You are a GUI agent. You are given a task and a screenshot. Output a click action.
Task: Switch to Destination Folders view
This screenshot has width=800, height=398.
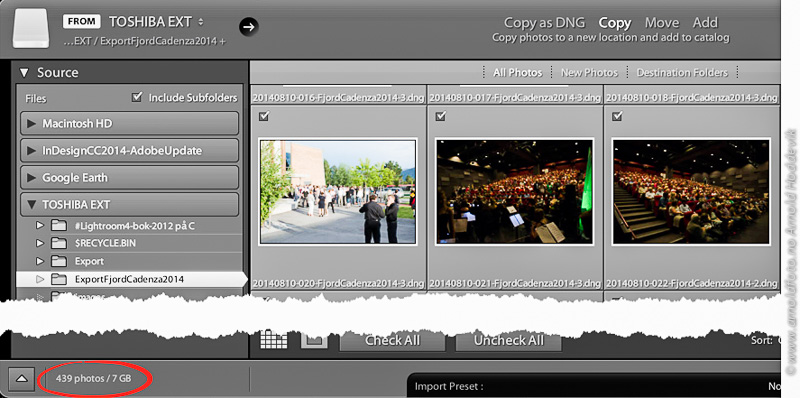pos(682,72)
